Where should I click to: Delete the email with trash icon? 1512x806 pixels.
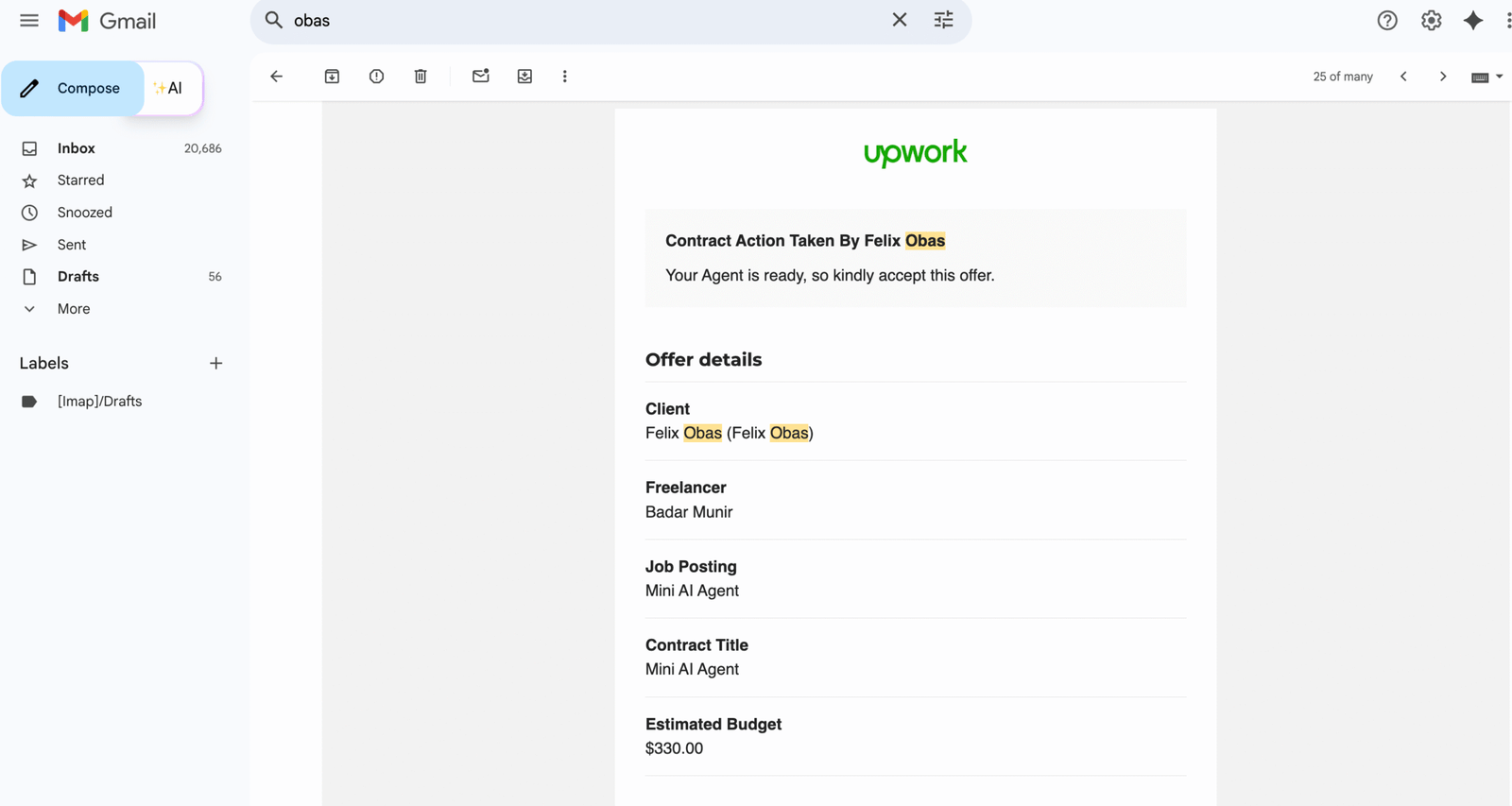(x=421, y=77)
